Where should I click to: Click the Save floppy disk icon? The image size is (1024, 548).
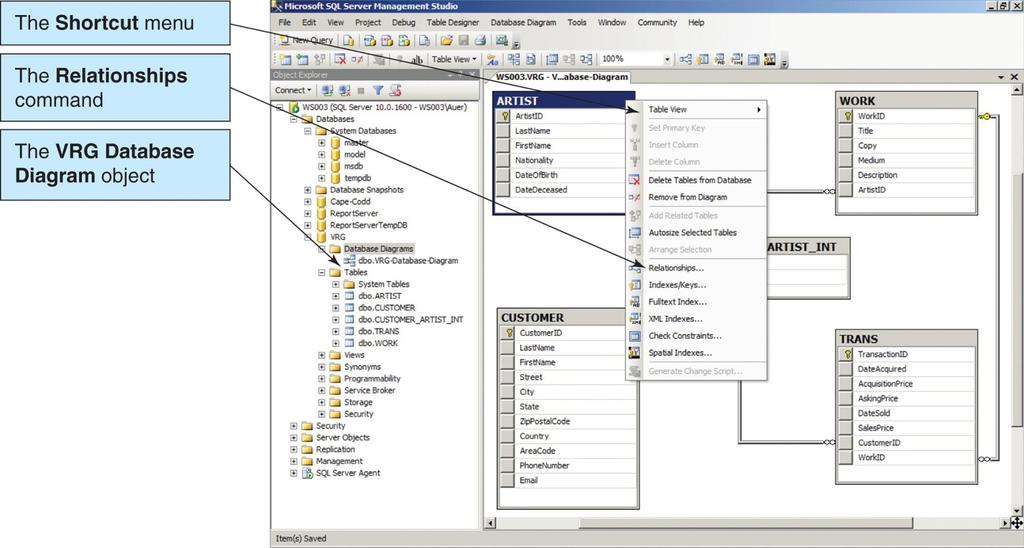coord(463,40)
